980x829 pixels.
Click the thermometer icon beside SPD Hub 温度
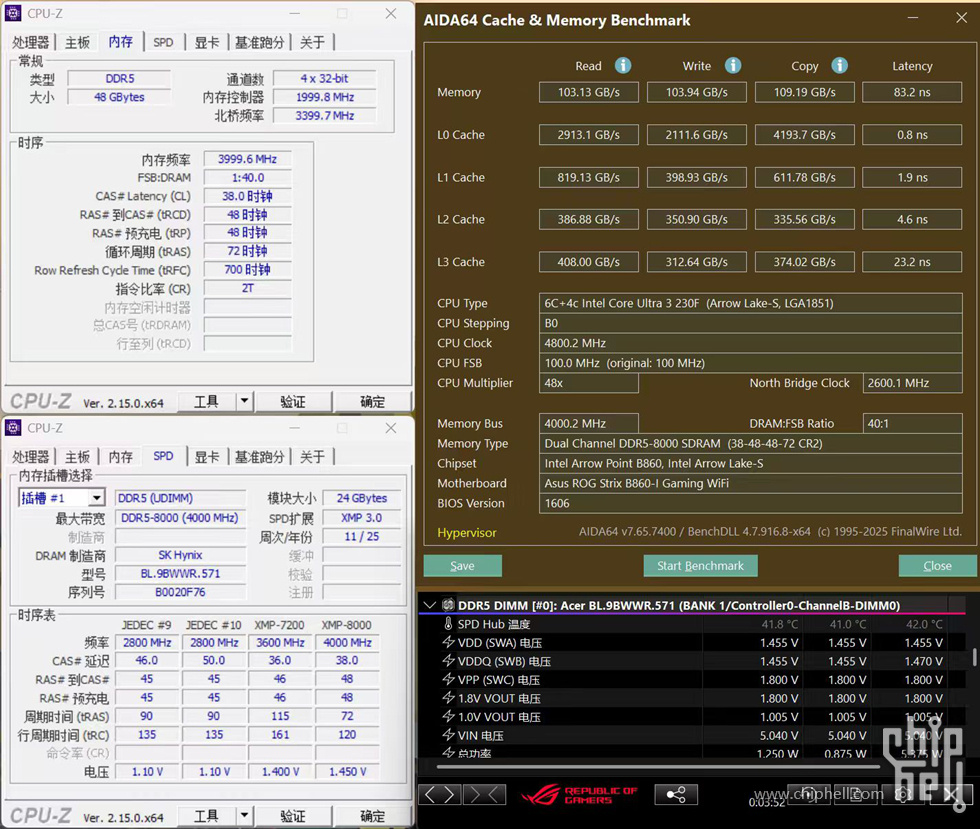point(448,624)
